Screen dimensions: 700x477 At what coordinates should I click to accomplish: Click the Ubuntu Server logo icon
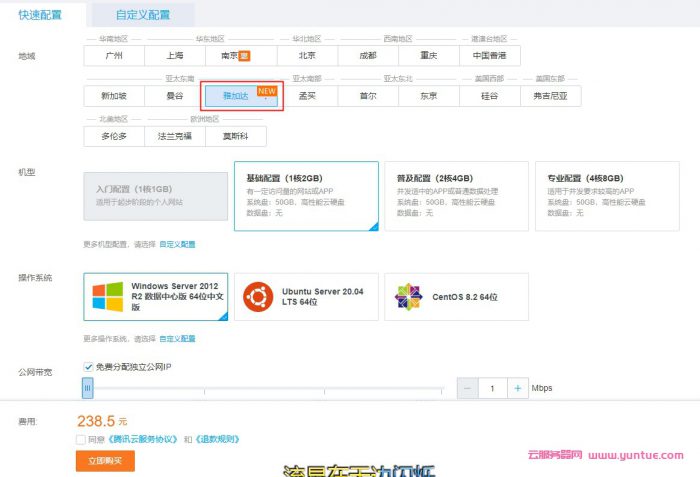click(259, 296)
